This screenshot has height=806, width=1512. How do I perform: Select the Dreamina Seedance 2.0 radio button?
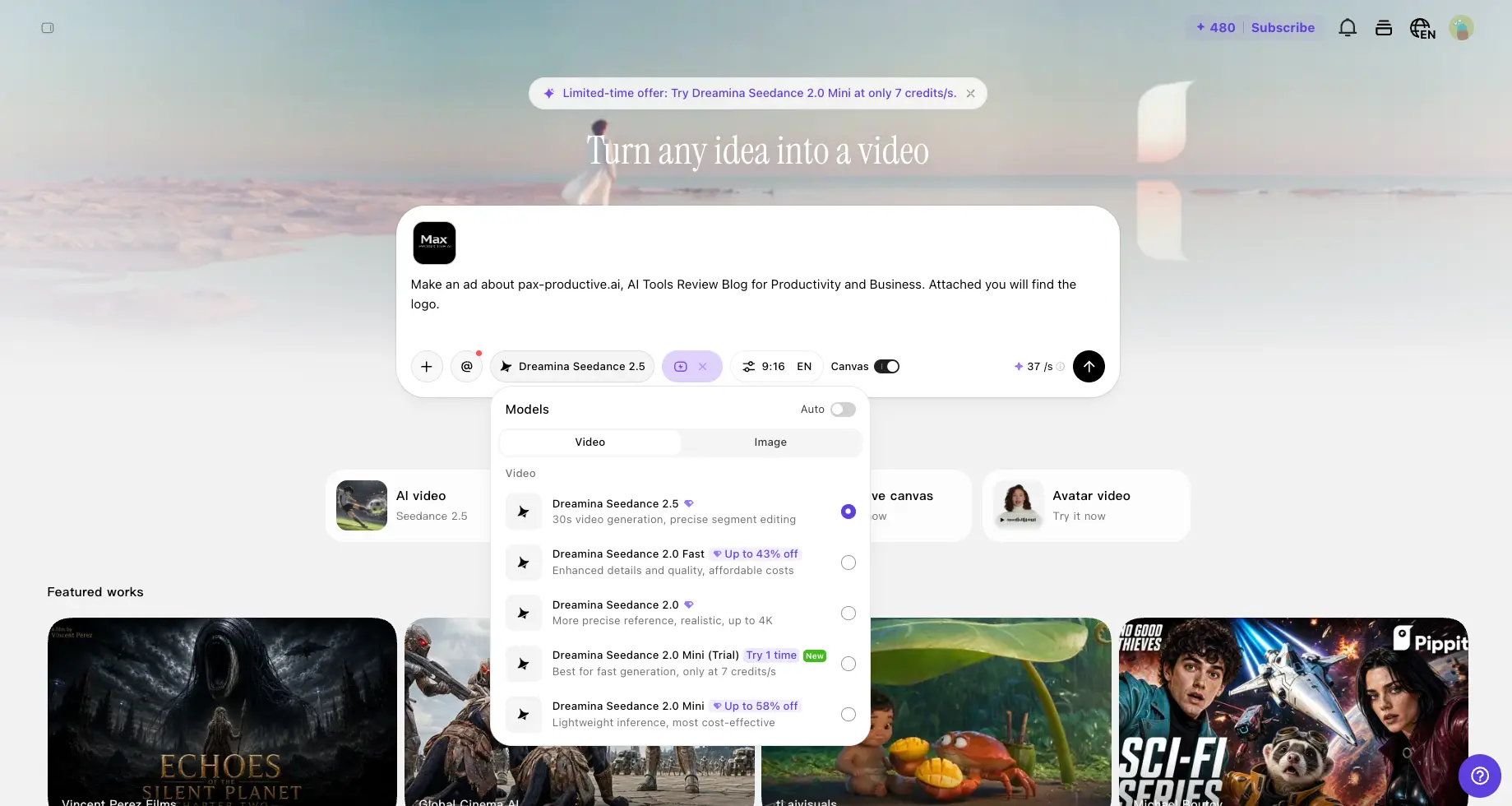point(848,614)
